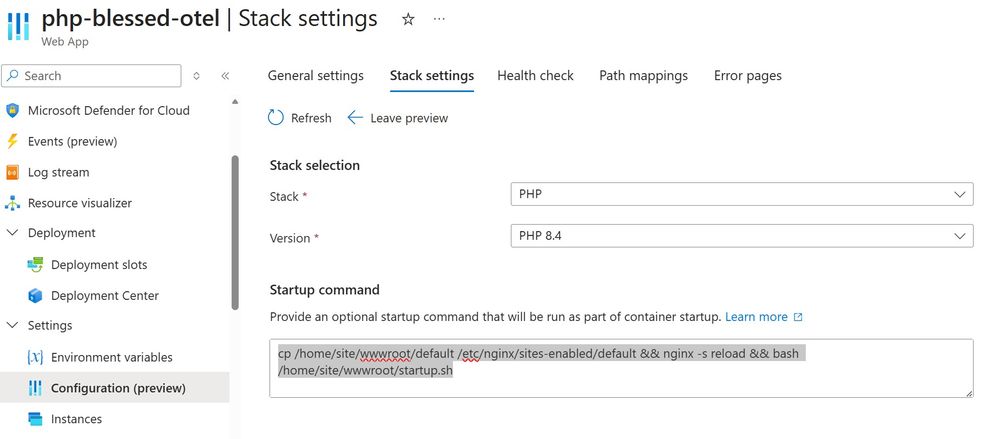Open the Stack dropdown showing PHP
The image size is (999, 439).
(x=741, y=194)
